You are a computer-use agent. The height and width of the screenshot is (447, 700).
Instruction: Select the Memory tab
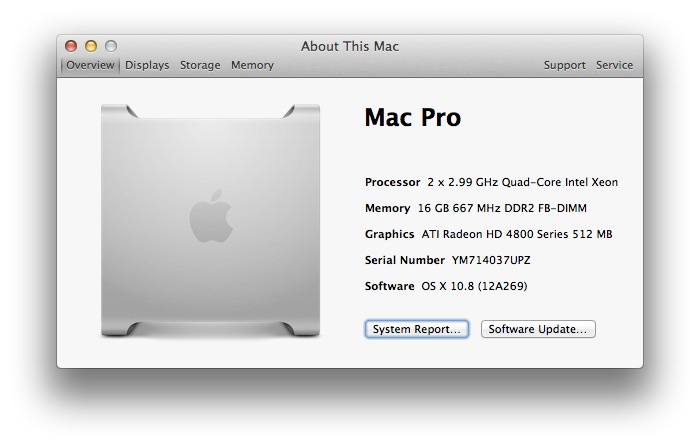[x=252, y=65]
